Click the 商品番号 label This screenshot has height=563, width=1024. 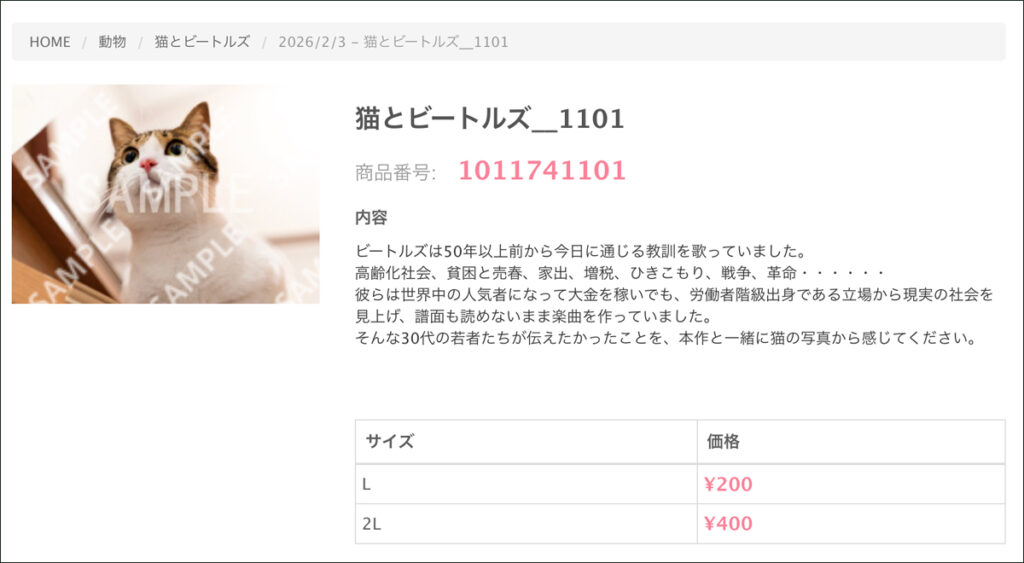pyautogui.click(x=396, y=172)
